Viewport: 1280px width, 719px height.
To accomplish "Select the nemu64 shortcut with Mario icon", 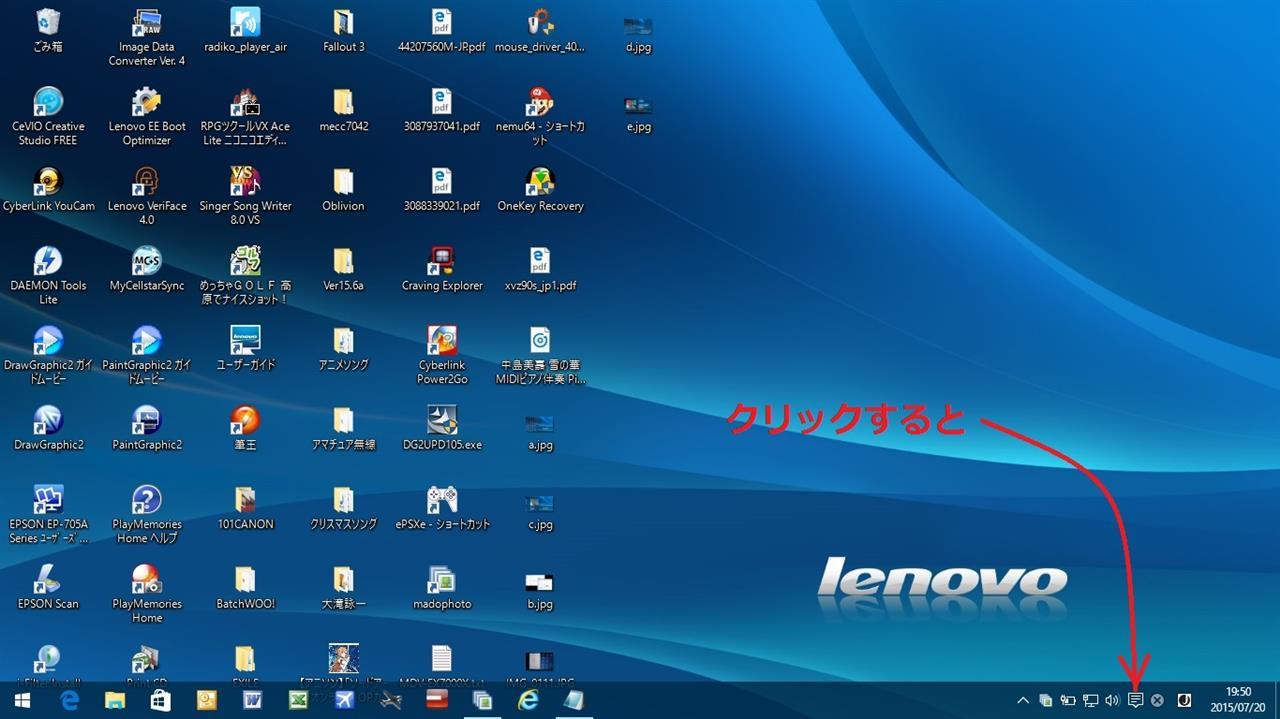I will (540, 116).
